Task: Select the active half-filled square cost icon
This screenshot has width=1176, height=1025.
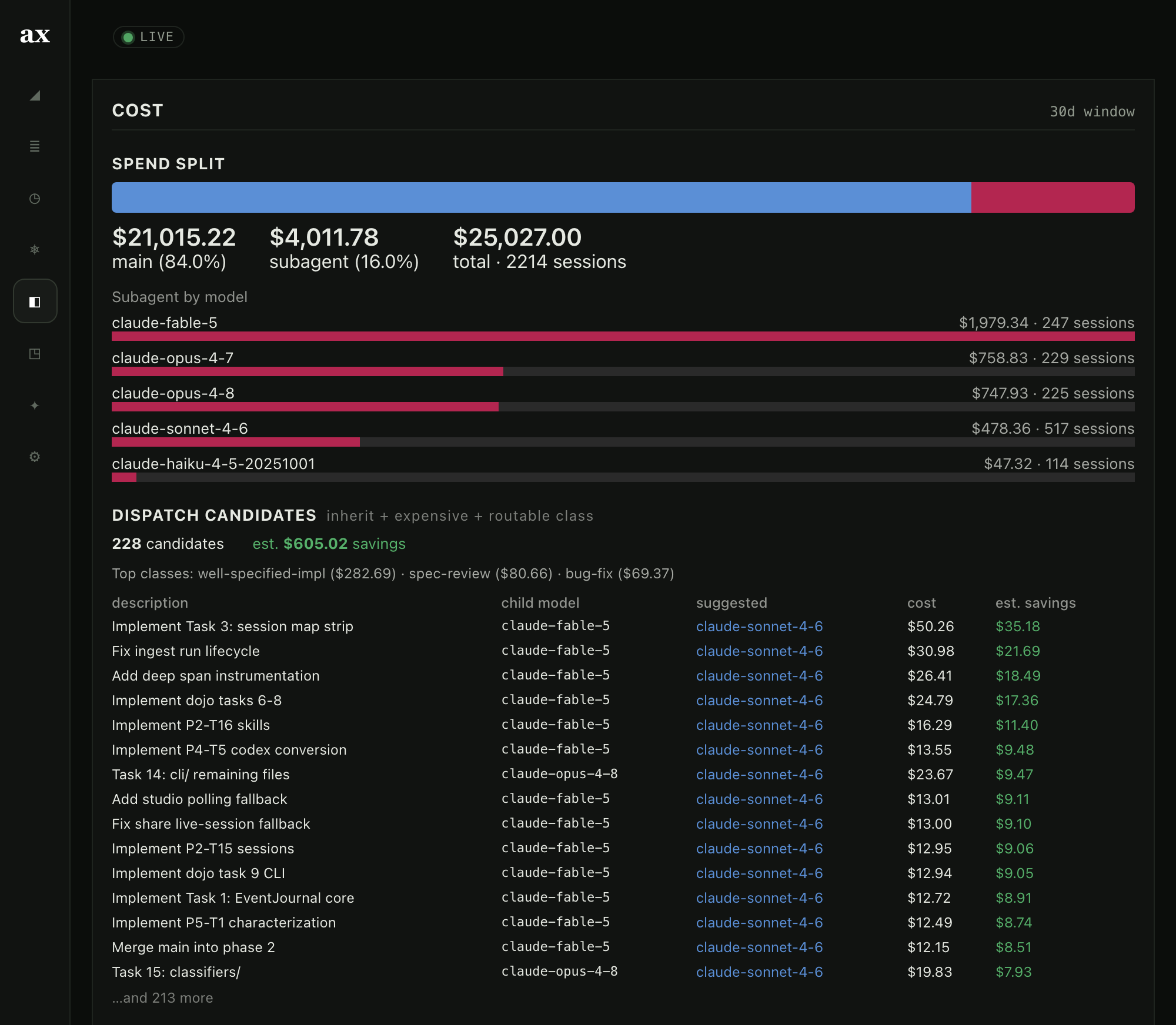Action: pyautogui.click(x=35, y=302)
